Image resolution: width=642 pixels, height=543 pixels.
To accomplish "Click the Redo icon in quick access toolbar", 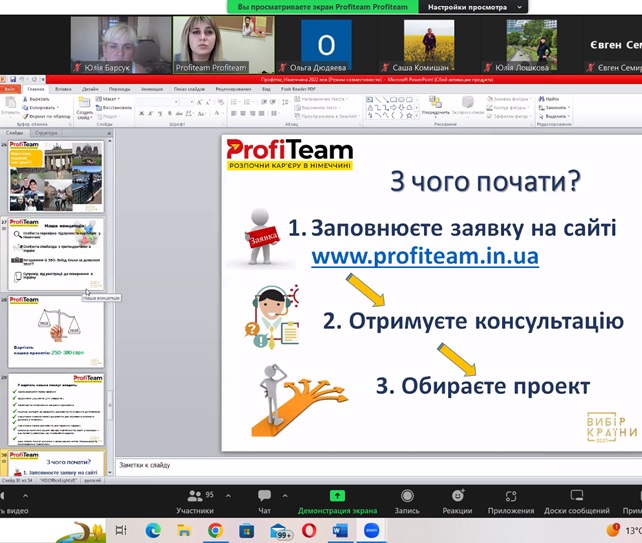I will (34, 79).
